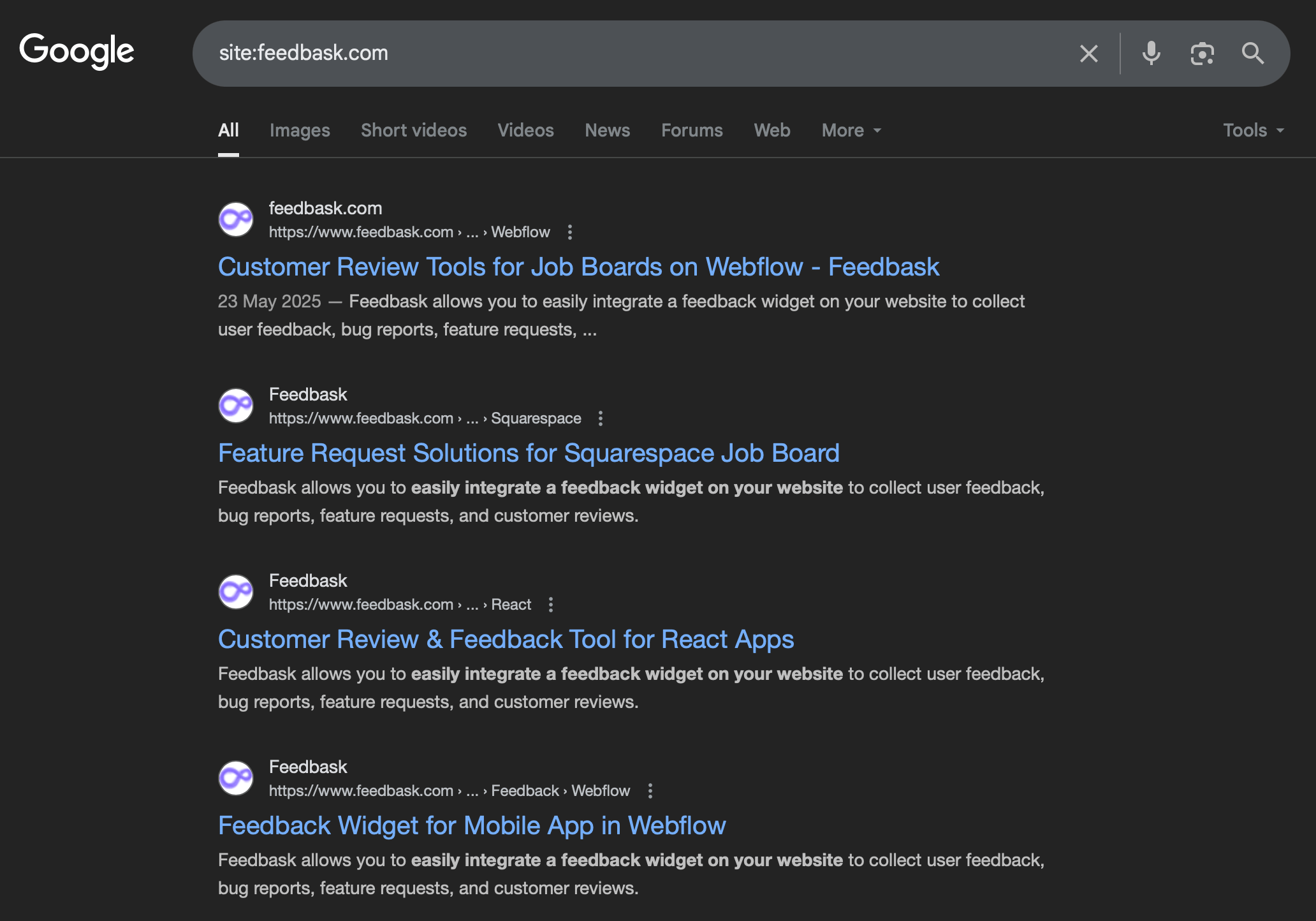This screenshot has width=1316, height=921.
Task: Open Customer Review & Feedback Tool for React Apps
Action: [506, 639]
